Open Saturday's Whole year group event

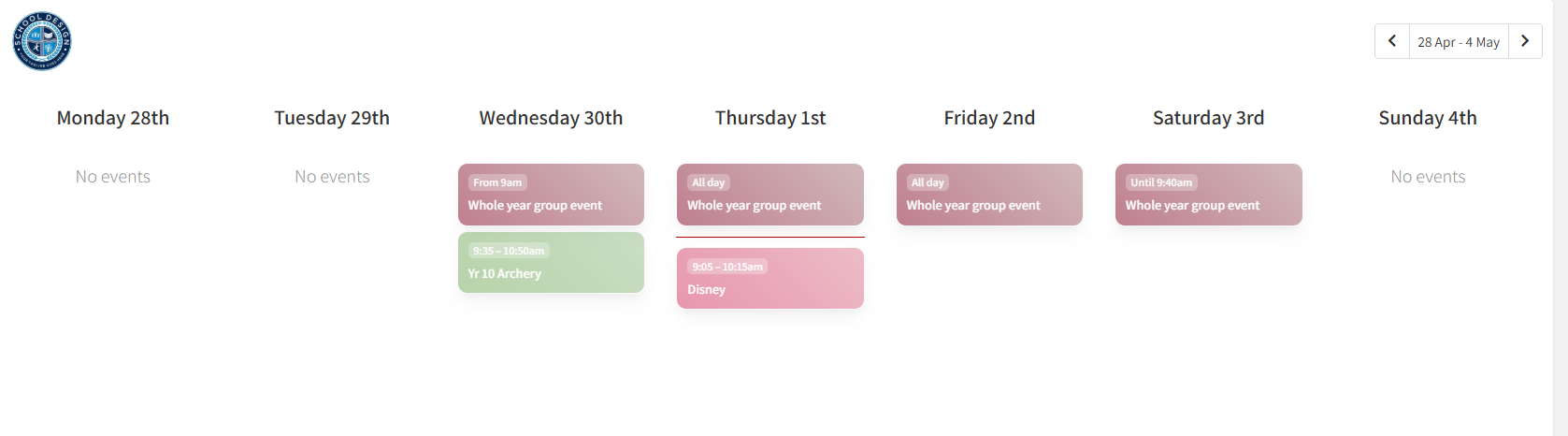pyautogui.click(x=1208, y=196)
